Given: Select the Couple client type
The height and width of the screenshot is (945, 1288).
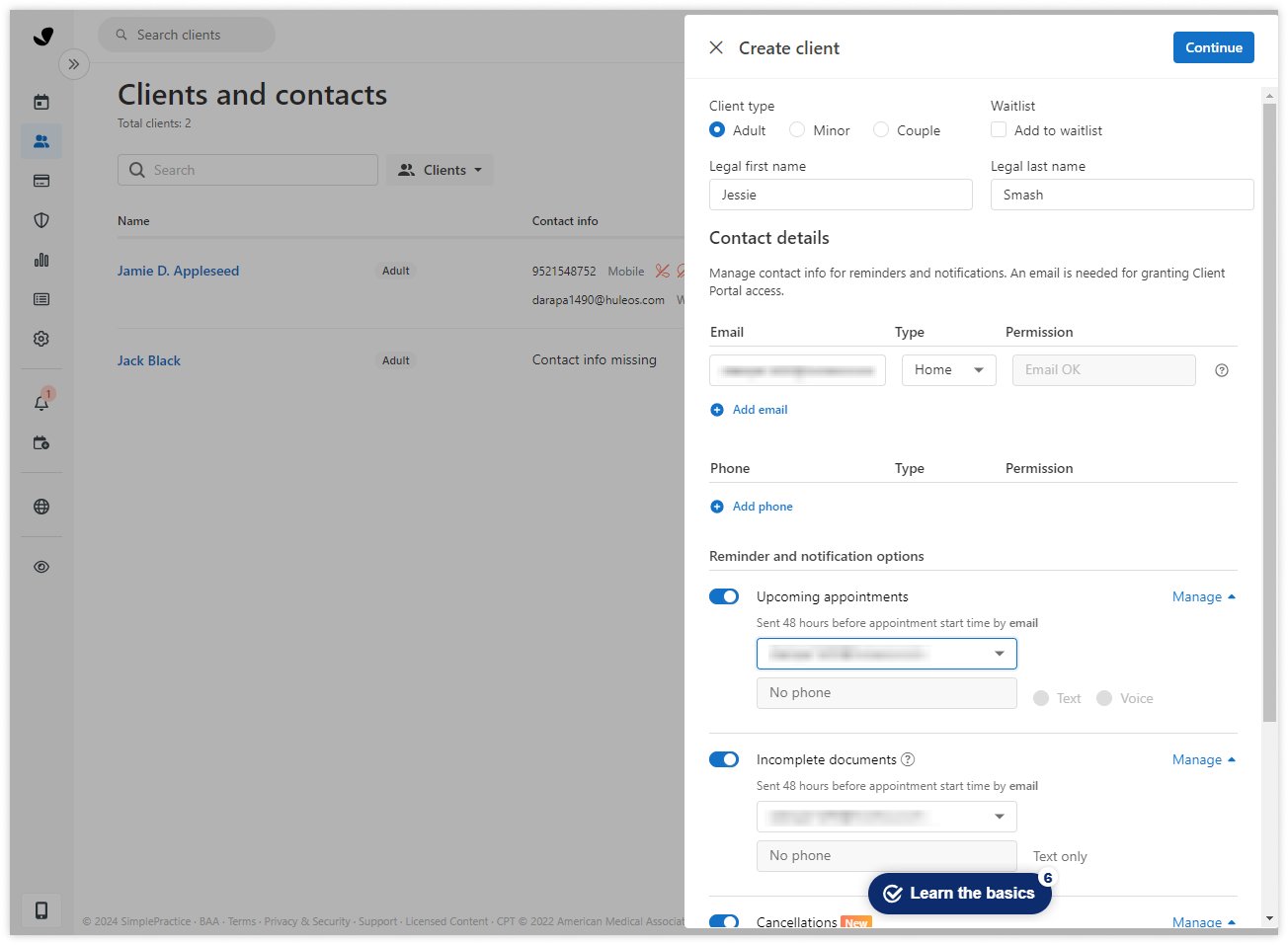Looking at the screenshot, I should [881, 130].
